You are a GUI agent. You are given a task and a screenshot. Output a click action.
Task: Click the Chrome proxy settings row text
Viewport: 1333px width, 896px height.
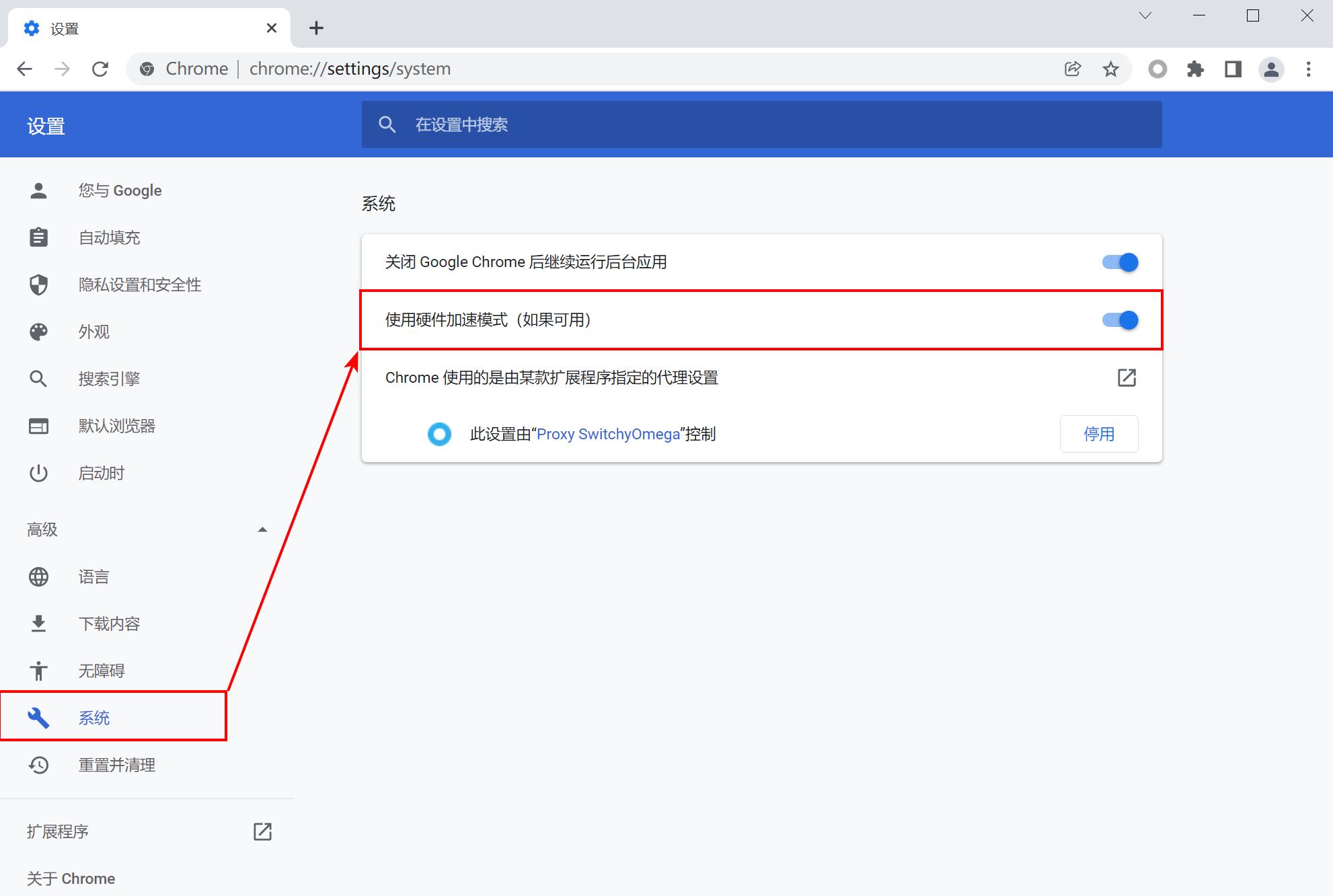551,377
